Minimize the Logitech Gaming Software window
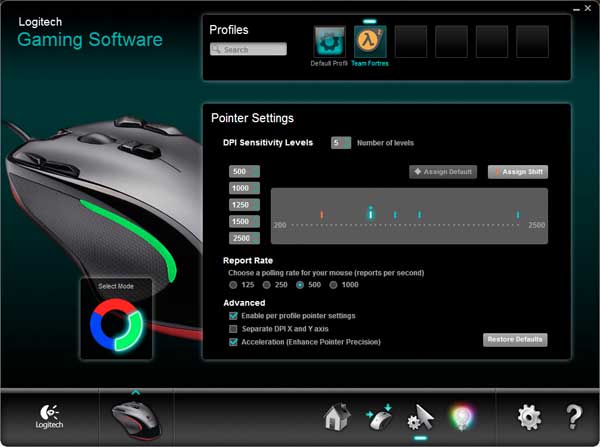 coord(577,9)
